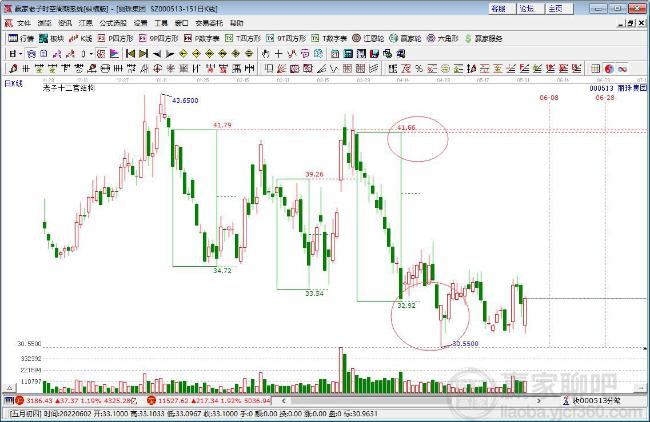The image size is (650, 422).
Task: Open the 江恩 menu
Action: 85,23
